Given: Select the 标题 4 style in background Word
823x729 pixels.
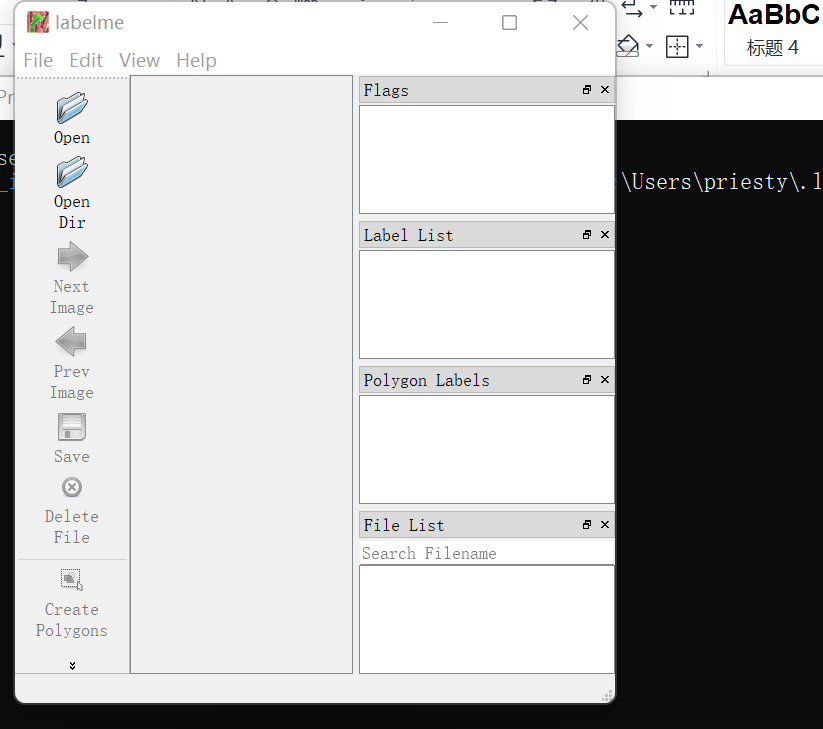Looking at the screenshot, I should tap(773, 31).
